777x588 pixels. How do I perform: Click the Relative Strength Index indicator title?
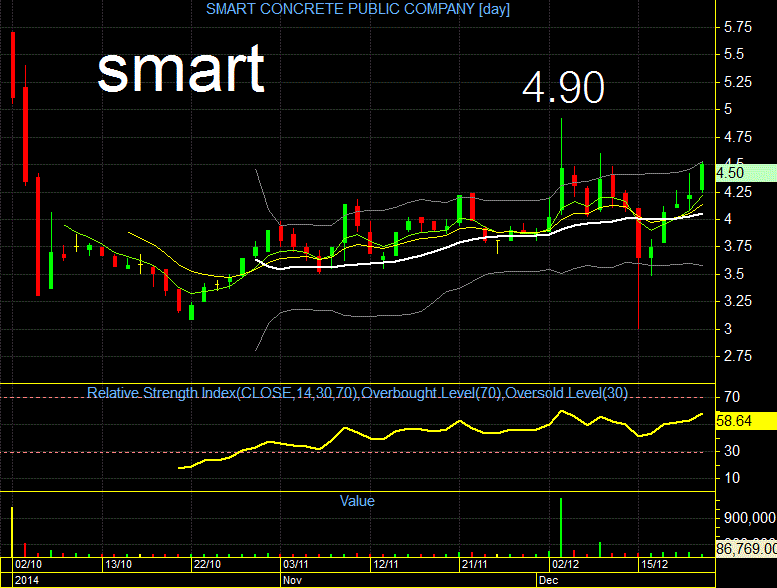tap(357, 393)
